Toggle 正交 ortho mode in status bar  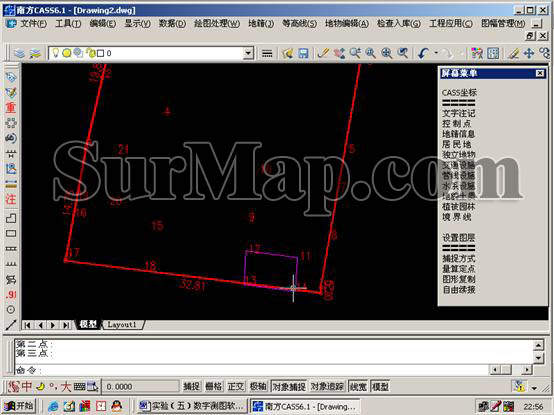coord(236,386)
